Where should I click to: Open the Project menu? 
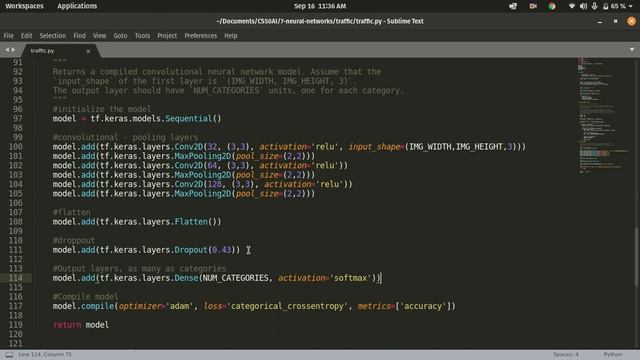click(x=167, y=36)
